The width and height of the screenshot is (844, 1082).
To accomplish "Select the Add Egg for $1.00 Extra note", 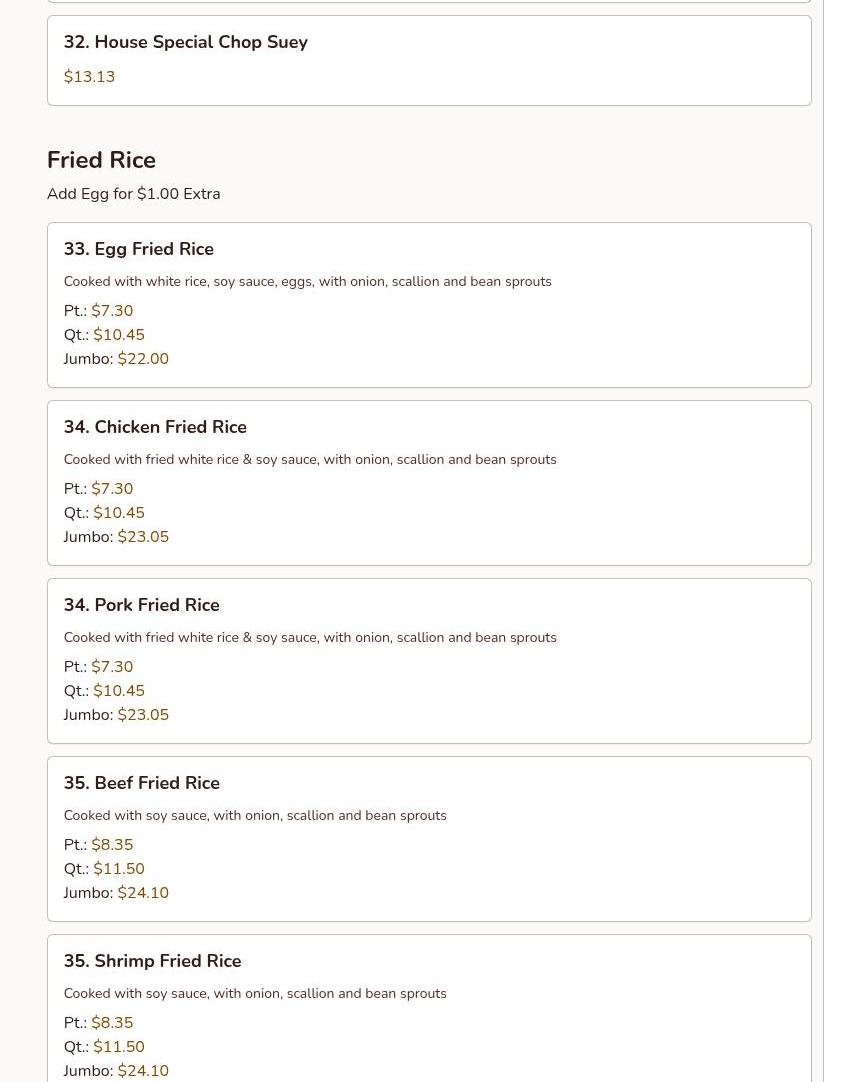I will (133, 194).
